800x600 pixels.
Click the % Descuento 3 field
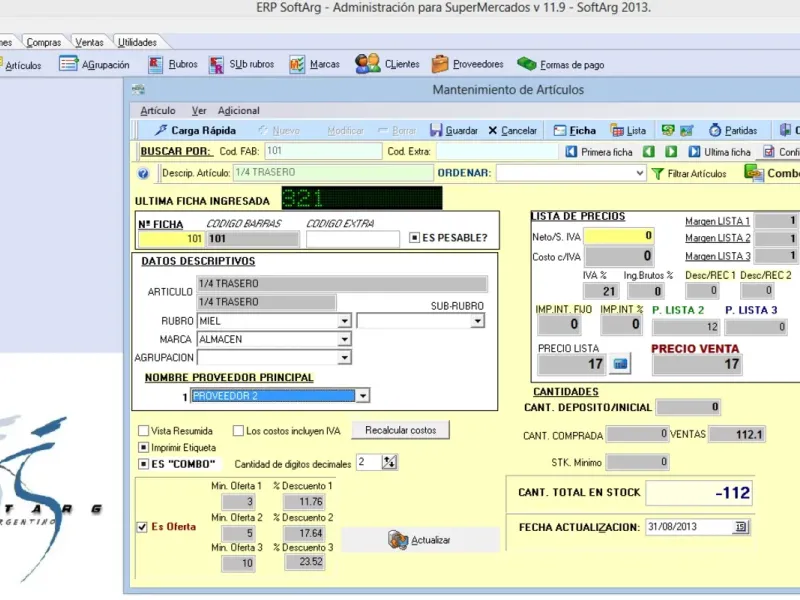305,562
